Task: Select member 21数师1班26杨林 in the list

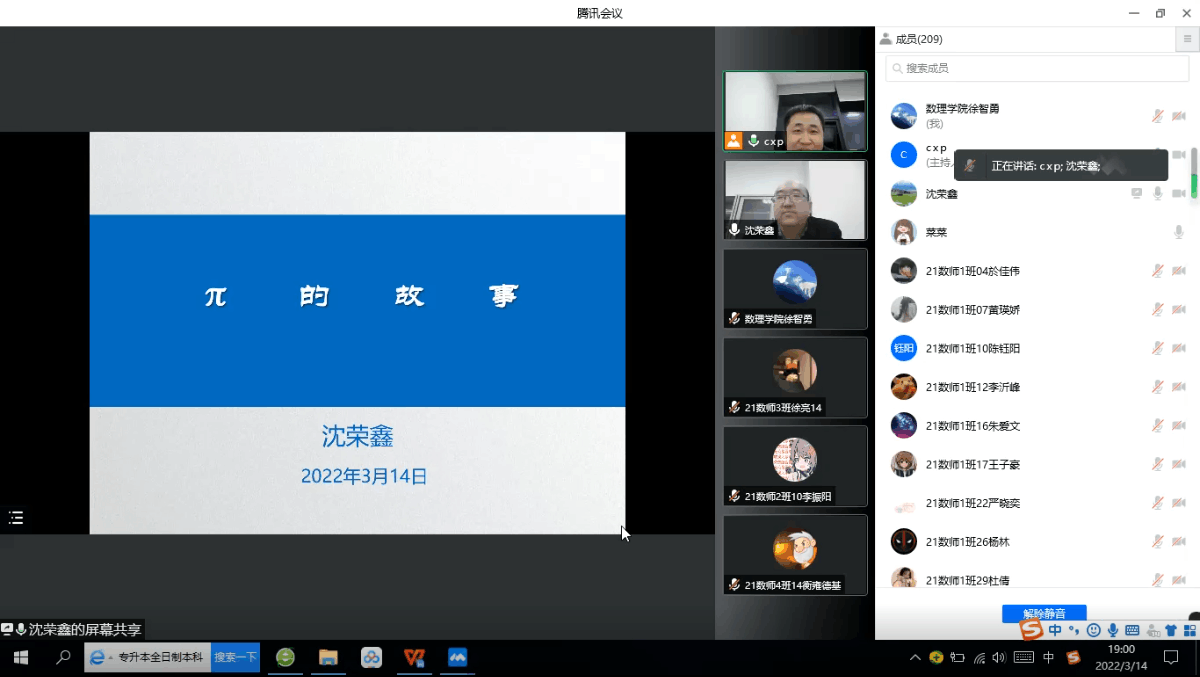Action: [x=967, y=542]
